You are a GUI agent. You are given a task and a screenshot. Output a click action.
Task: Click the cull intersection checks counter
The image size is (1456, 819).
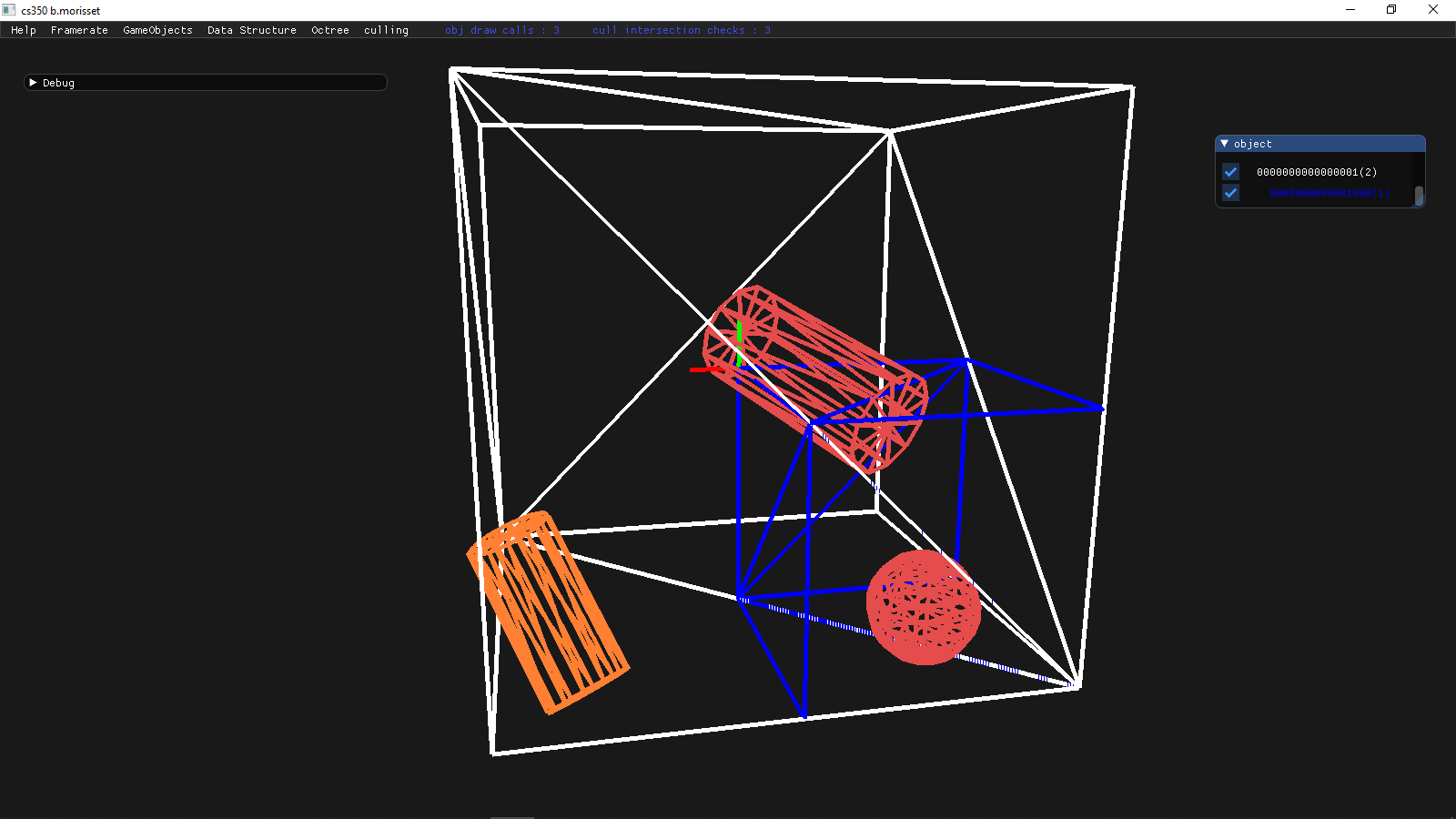click(681, 30)
